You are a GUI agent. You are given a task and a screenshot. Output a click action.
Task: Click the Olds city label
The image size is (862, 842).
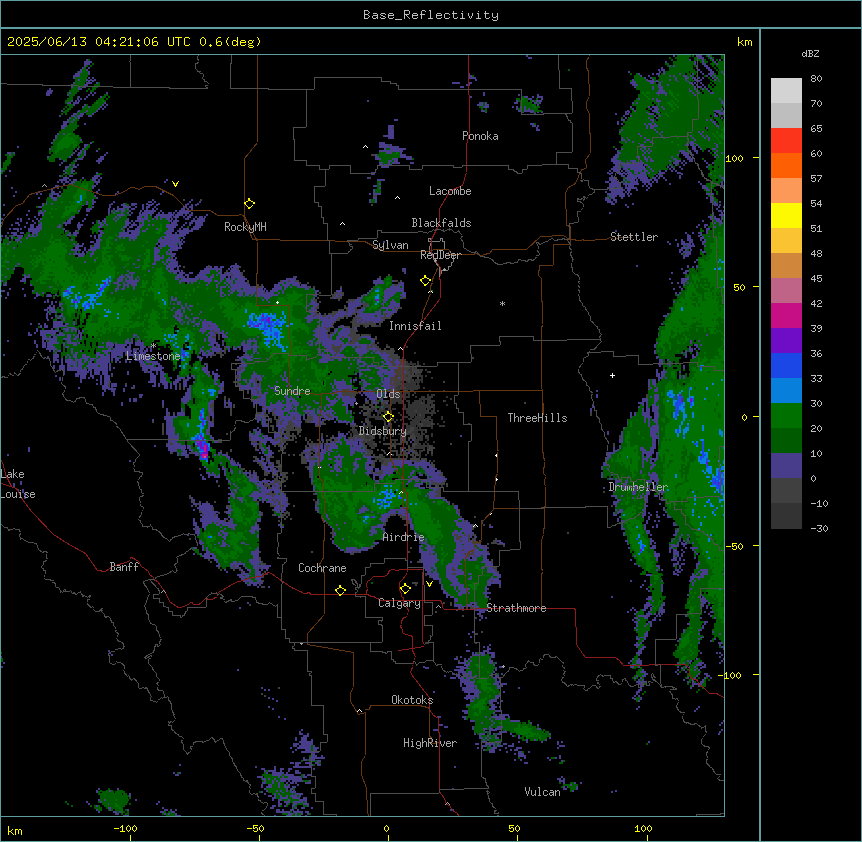(388, 394)
